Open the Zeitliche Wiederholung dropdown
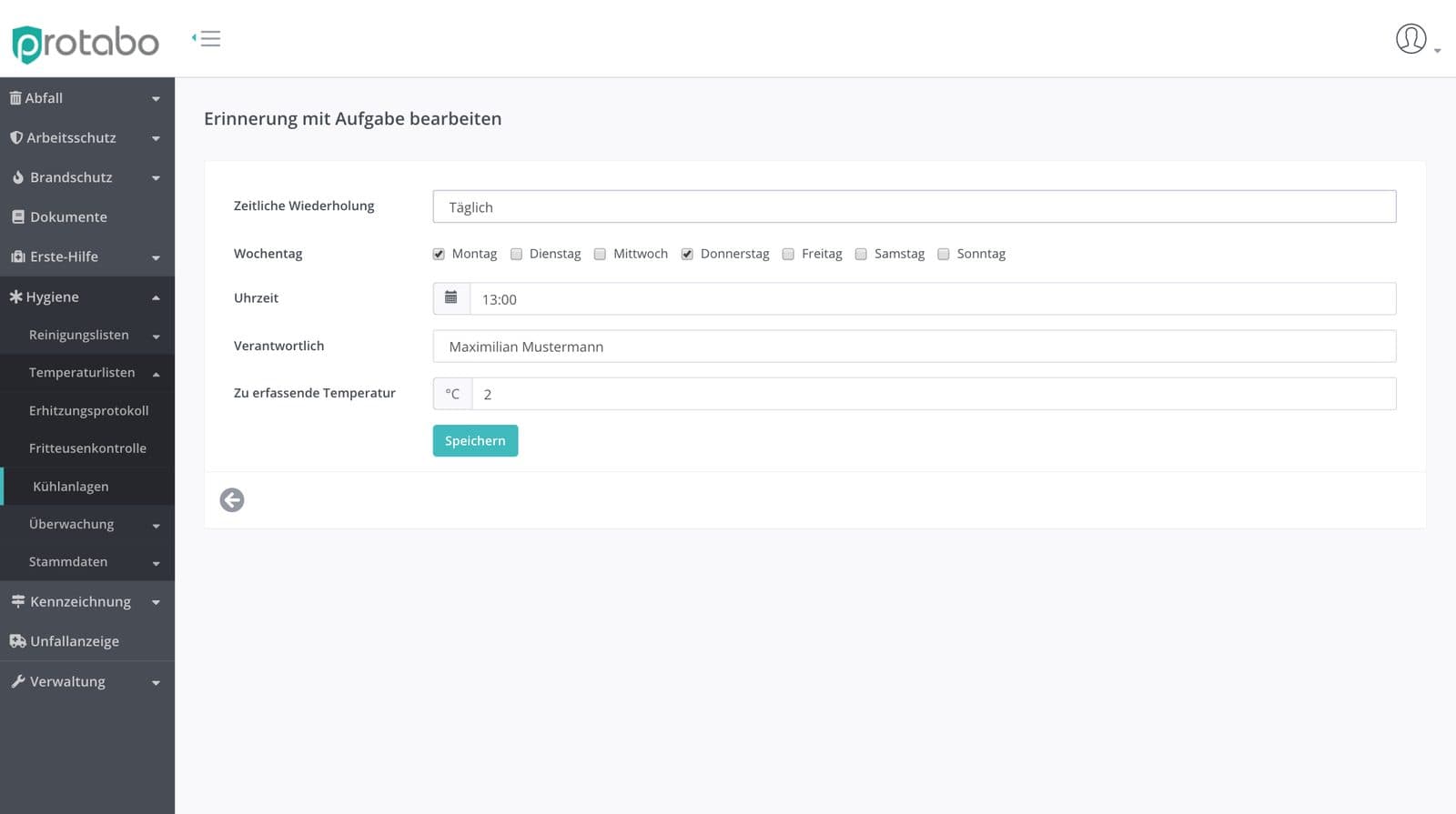Image resolution: width=1456 pixels, height=814 pixels. coord(915,206)
